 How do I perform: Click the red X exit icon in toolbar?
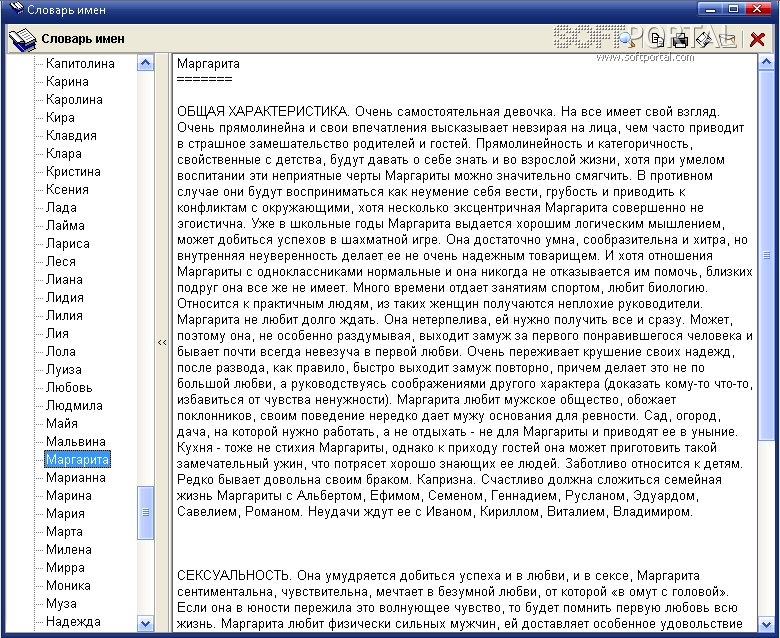(757, 39)
